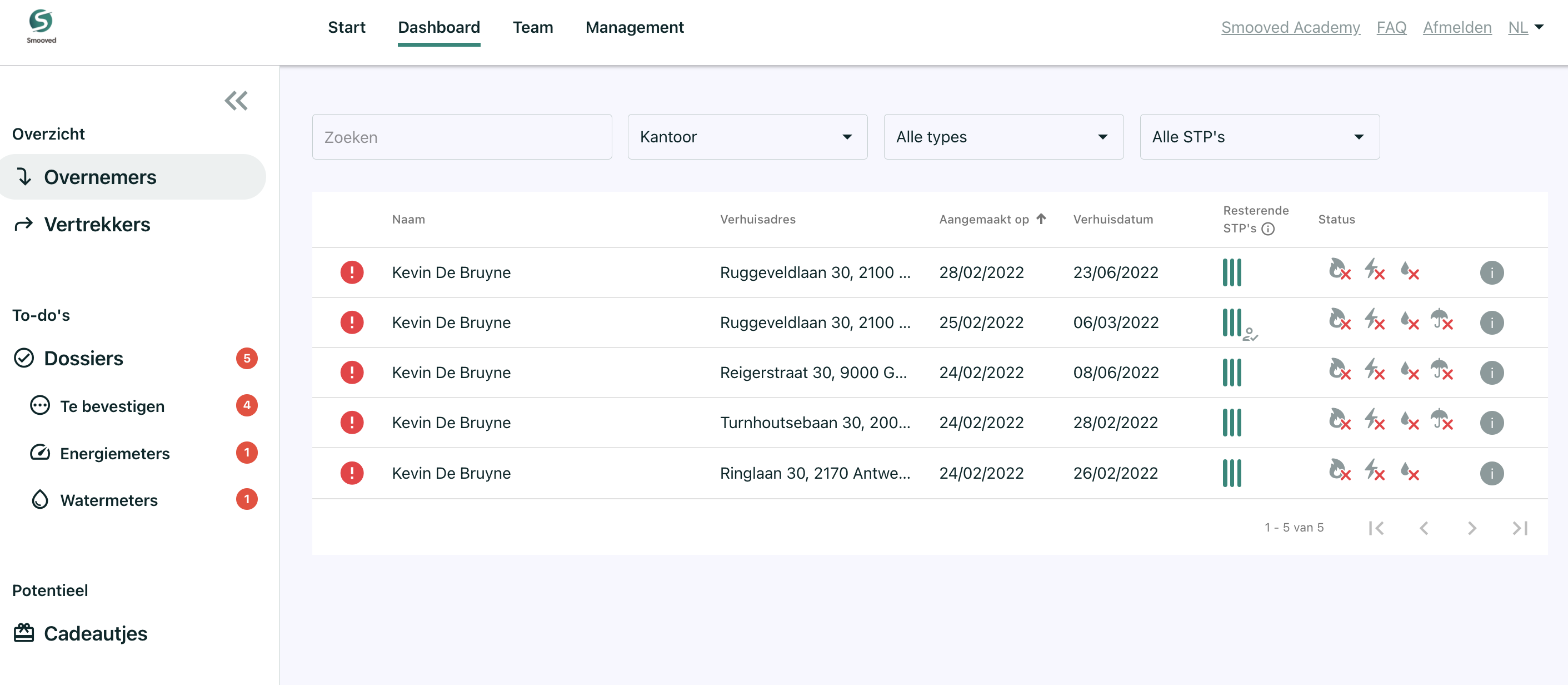Click insurance umbrella icon in Turnhoutsebaan row
Viewport: 1568px width, 685px height.
(x=1442, y=420)
